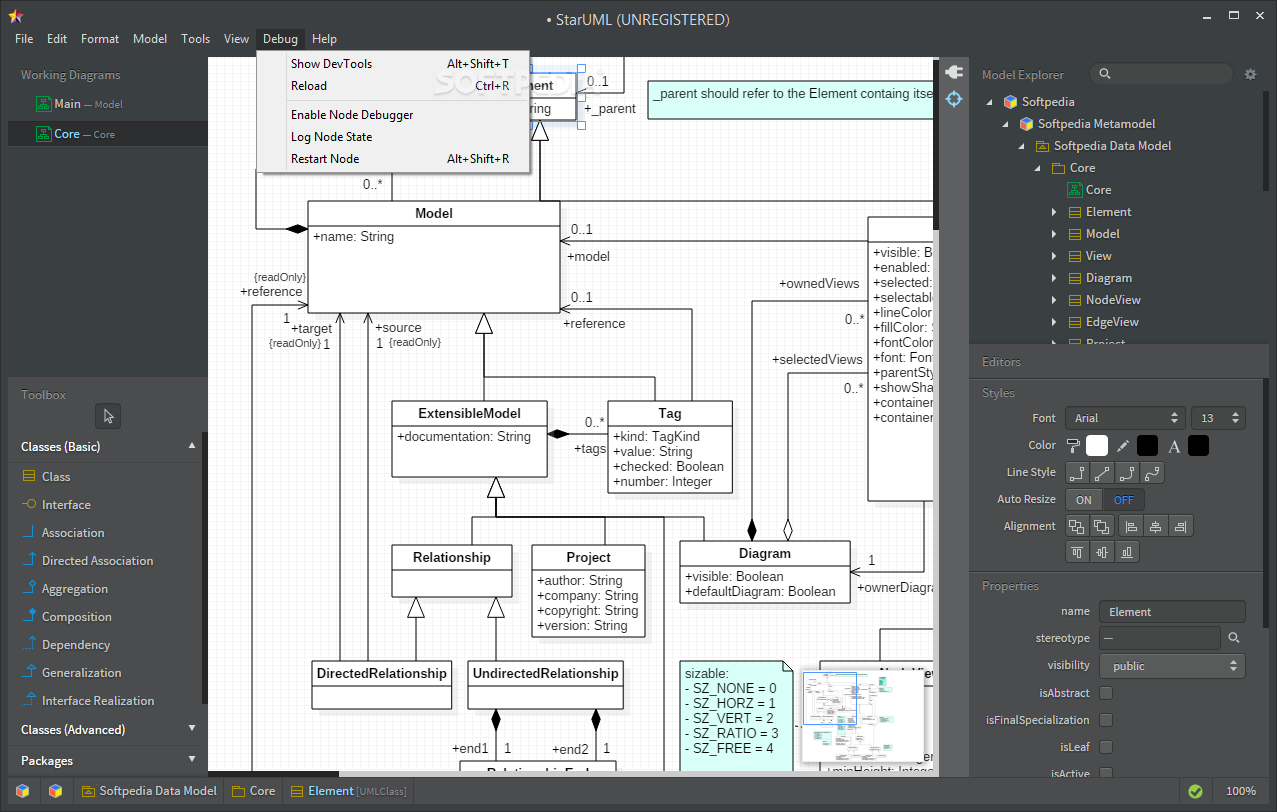Check the isLeaf checkbox
Screen dimensions: 1277x812
point(1106,747)
